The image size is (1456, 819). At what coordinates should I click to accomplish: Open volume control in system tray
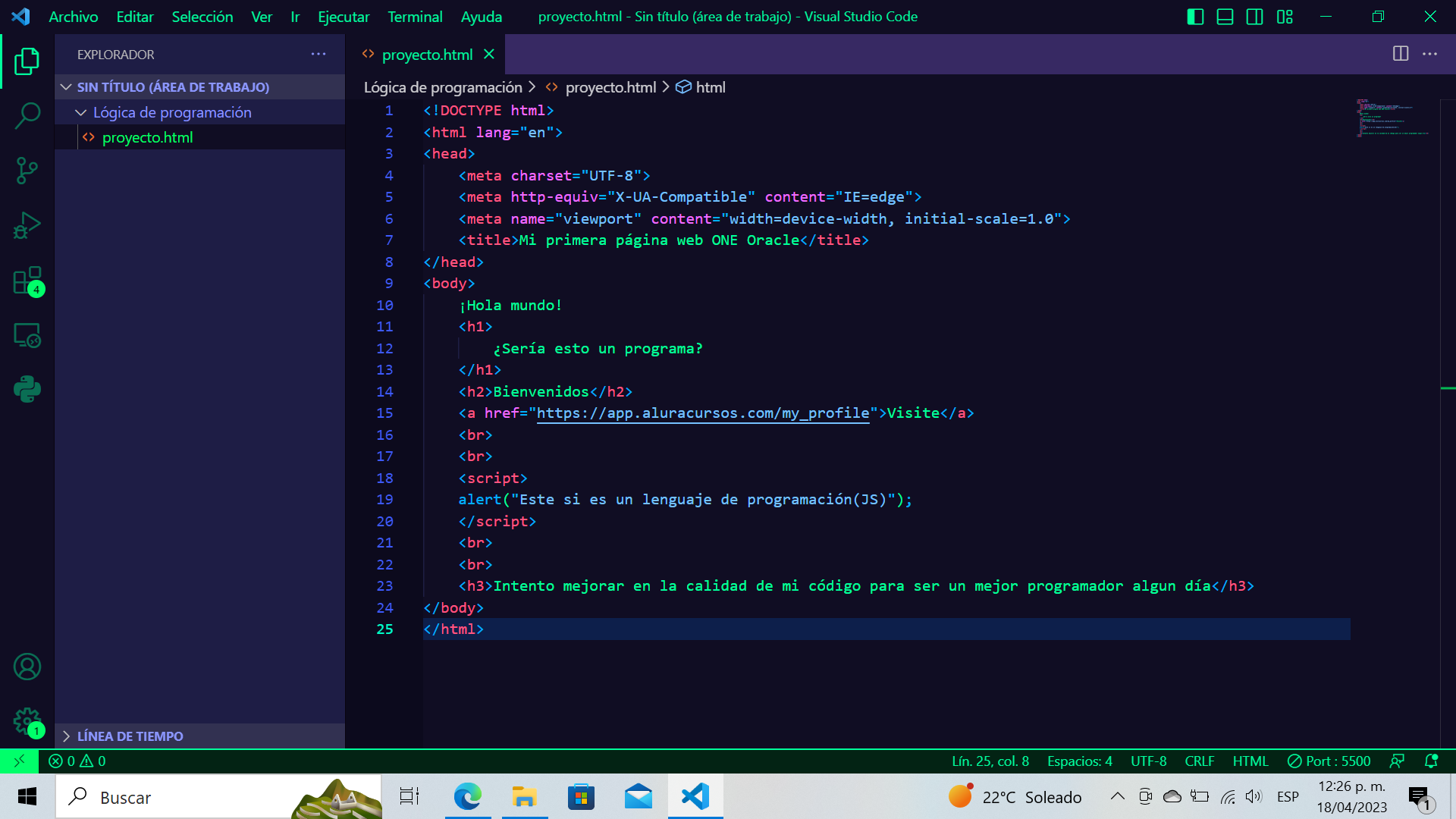click(x=1254, y=796)
